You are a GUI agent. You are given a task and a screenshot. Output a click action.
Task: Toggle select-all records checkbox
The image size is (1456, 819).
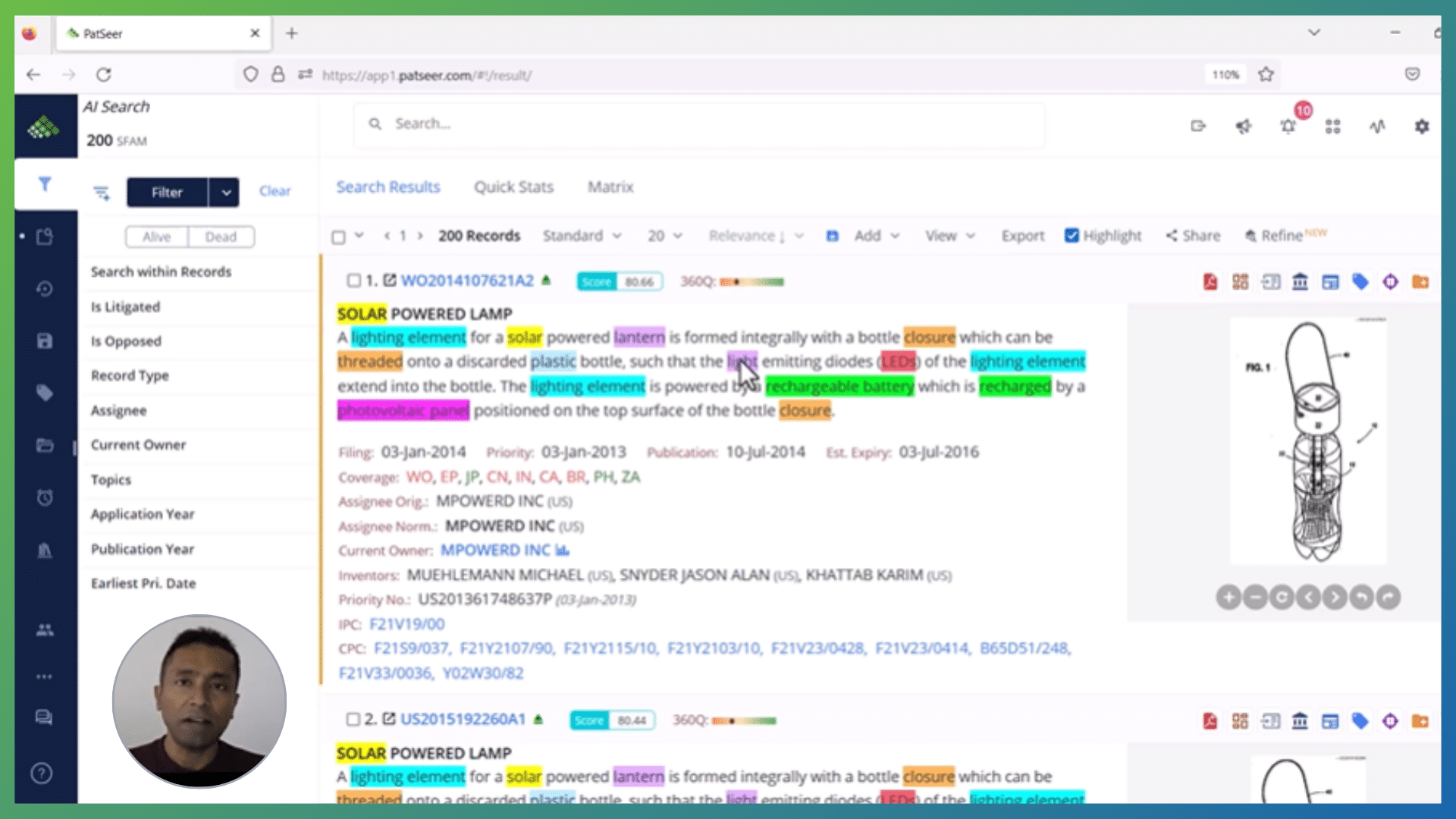coord(339,237)
